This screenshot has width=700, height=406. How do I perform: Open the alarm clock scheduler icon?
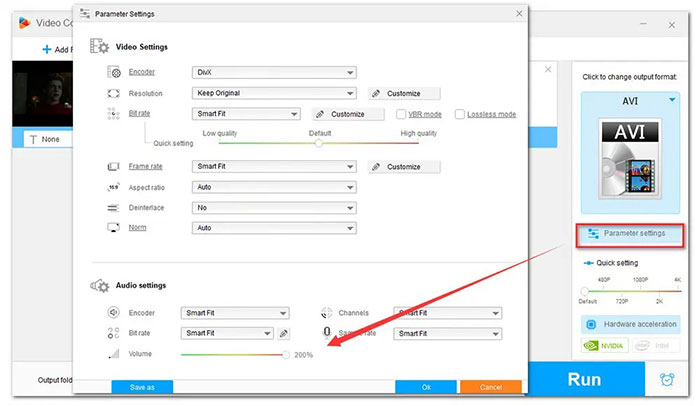point(667,380)
